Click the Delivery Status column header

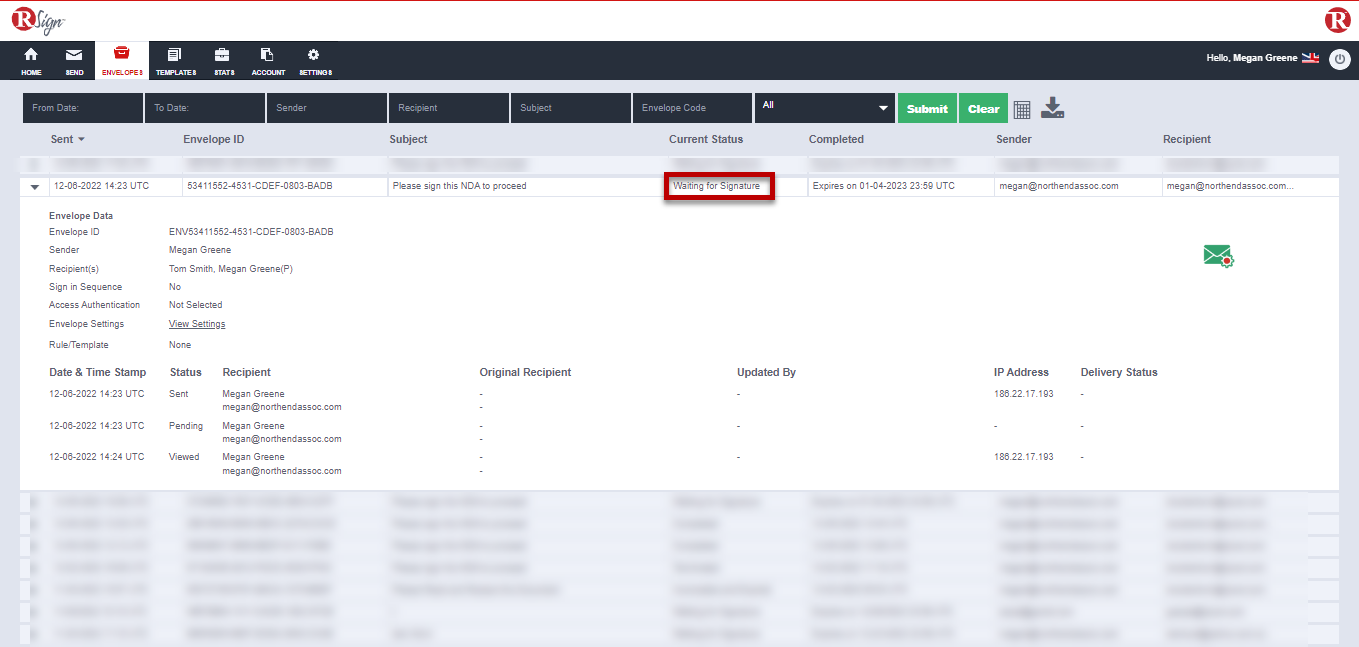(x=1119, y=372)
